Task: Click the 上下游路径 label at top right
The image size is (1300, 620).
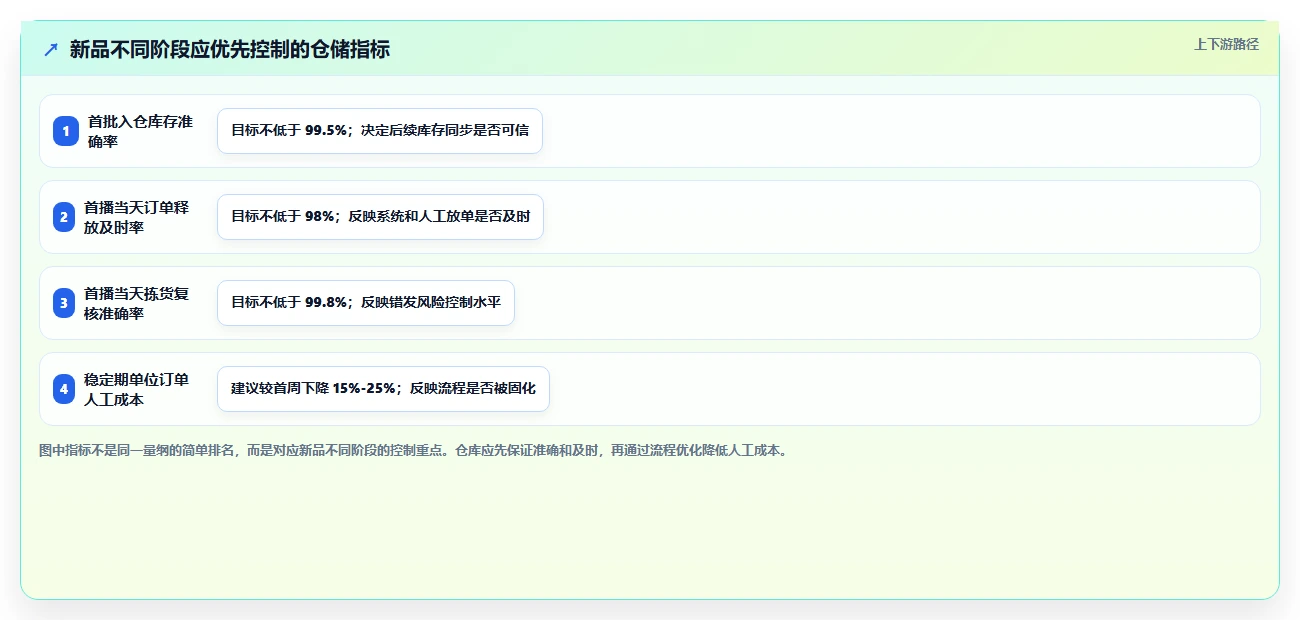Action: pos(1226,44)
